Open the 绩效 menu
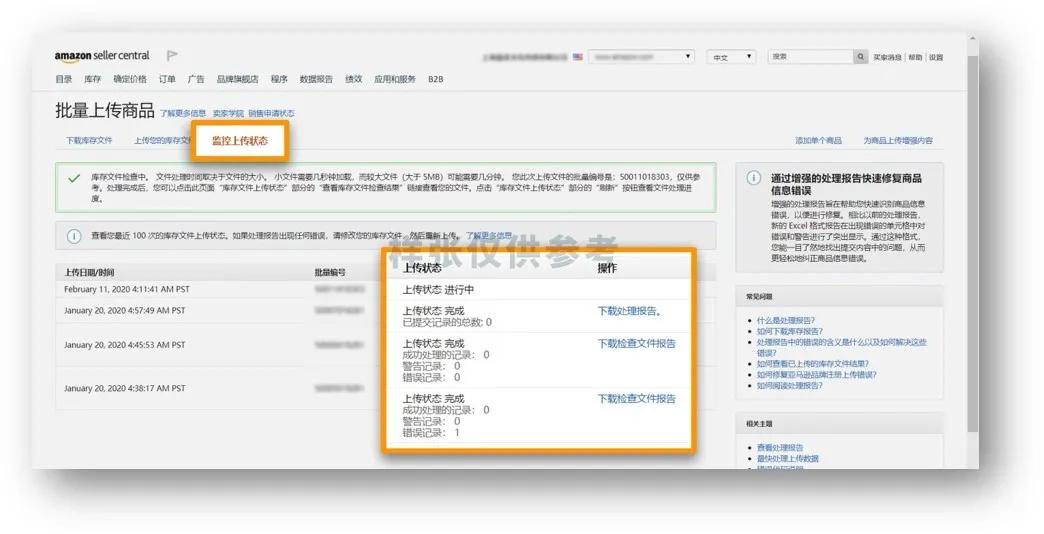 354,79
